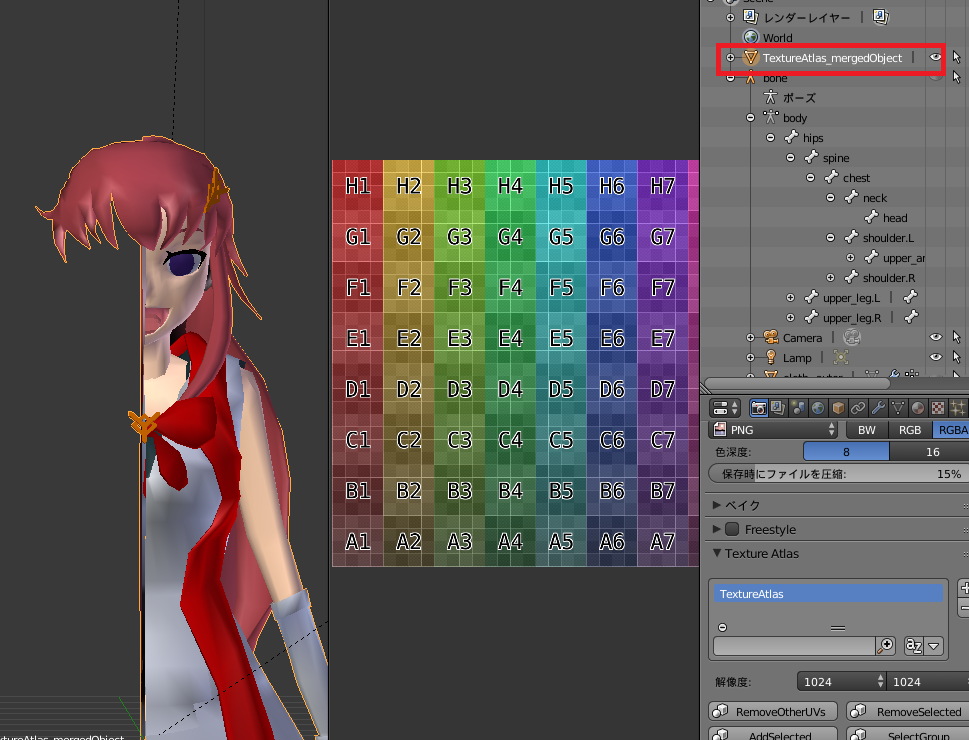Collapse the spine bone hierarchy
Viewport: 969px width, 740px height.
(790, 157)
